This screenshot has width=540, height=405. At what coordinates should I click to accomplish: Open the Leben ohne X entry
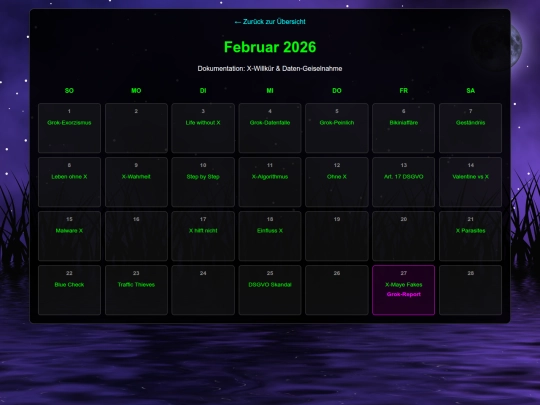[69, 177]
